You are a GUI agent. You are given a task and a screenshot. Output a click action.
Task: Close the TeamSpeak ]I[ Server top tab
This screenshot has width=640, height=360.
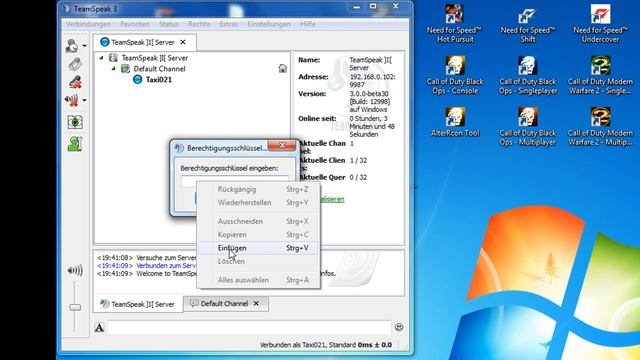[x=183, y=42]
